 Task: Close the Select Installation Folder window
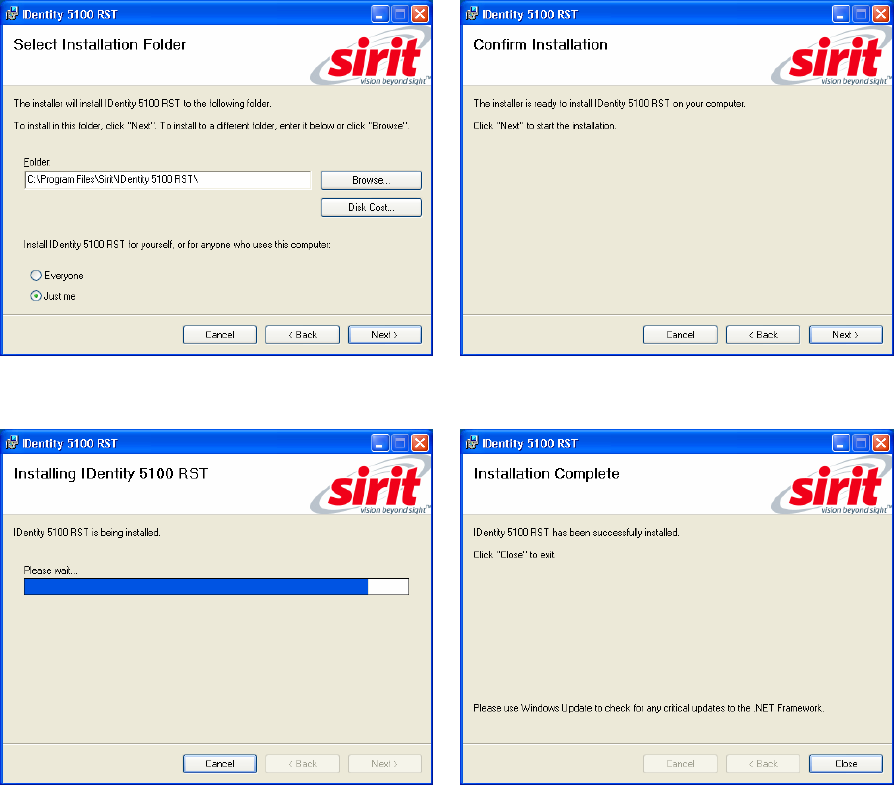click(x=420, y=14)
